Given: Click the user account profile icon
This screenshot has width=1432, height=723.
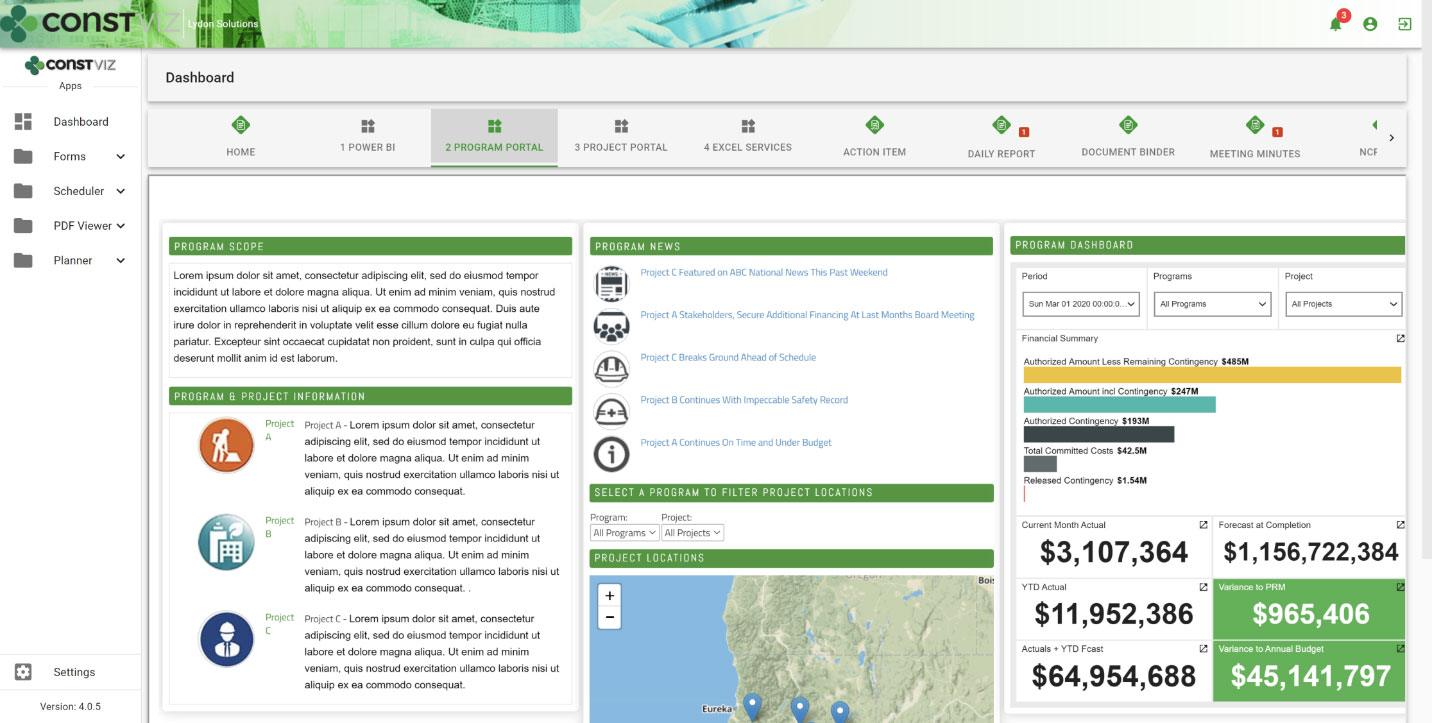Looking at the screenshot, I should click(1370, 24).
